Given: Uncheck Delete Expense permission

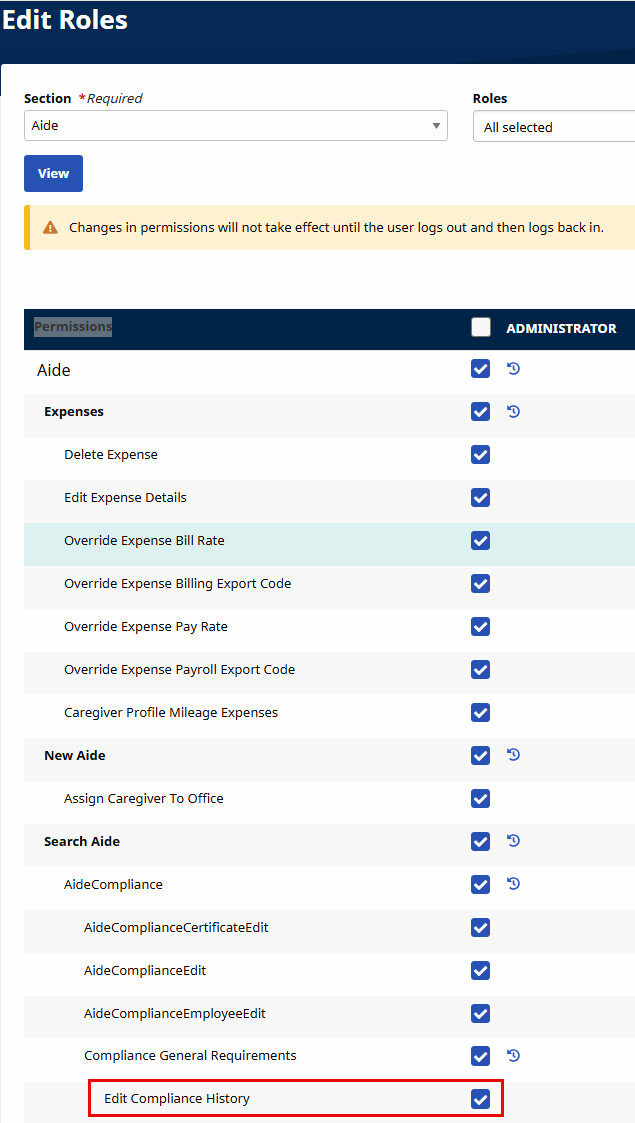Looking at the screenshot, I should point(481,455).
